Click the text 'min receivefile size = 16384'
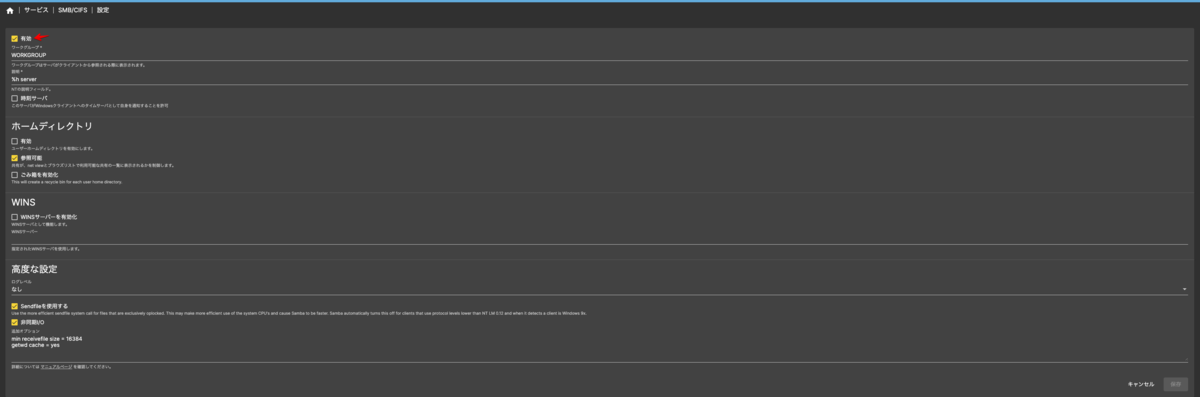The image size is (1200, 397). (46, 339)
